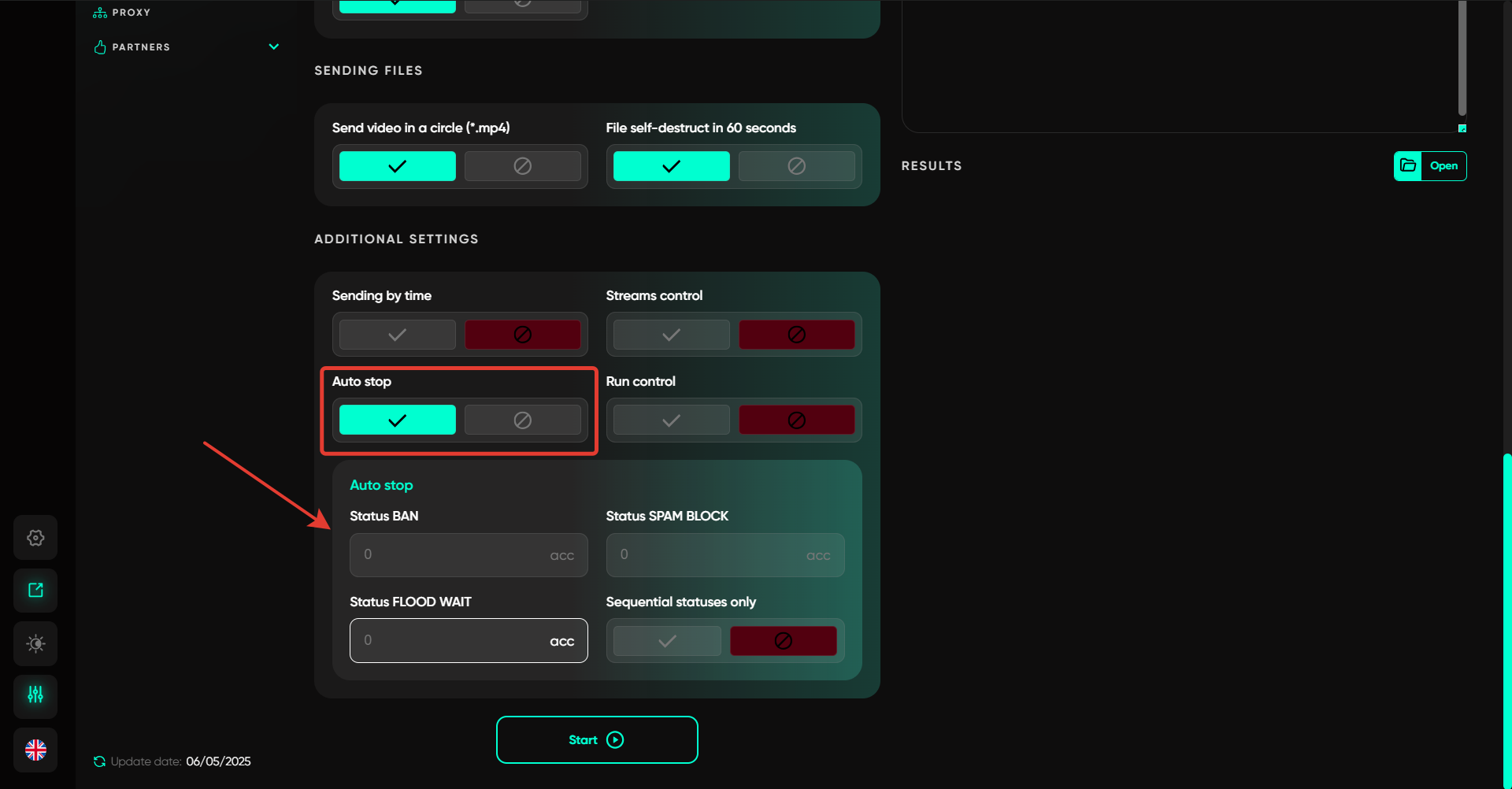Click the folder icon in Results
Viewport: 1512px width, 789px height.
[x=1408, y=166]
